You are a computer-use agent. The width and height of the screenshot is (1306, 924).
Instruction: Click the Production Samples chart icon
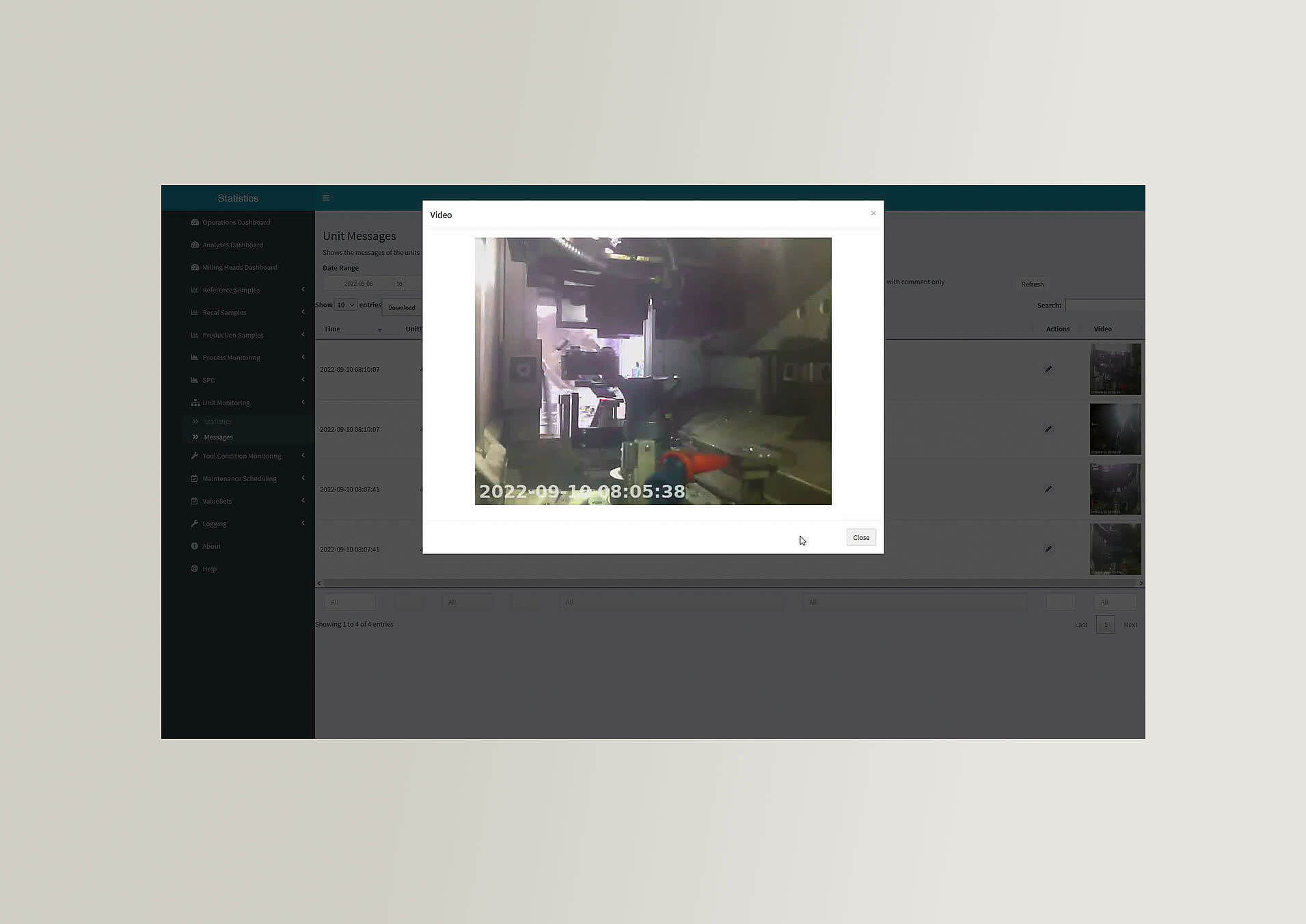pos(195,335)
